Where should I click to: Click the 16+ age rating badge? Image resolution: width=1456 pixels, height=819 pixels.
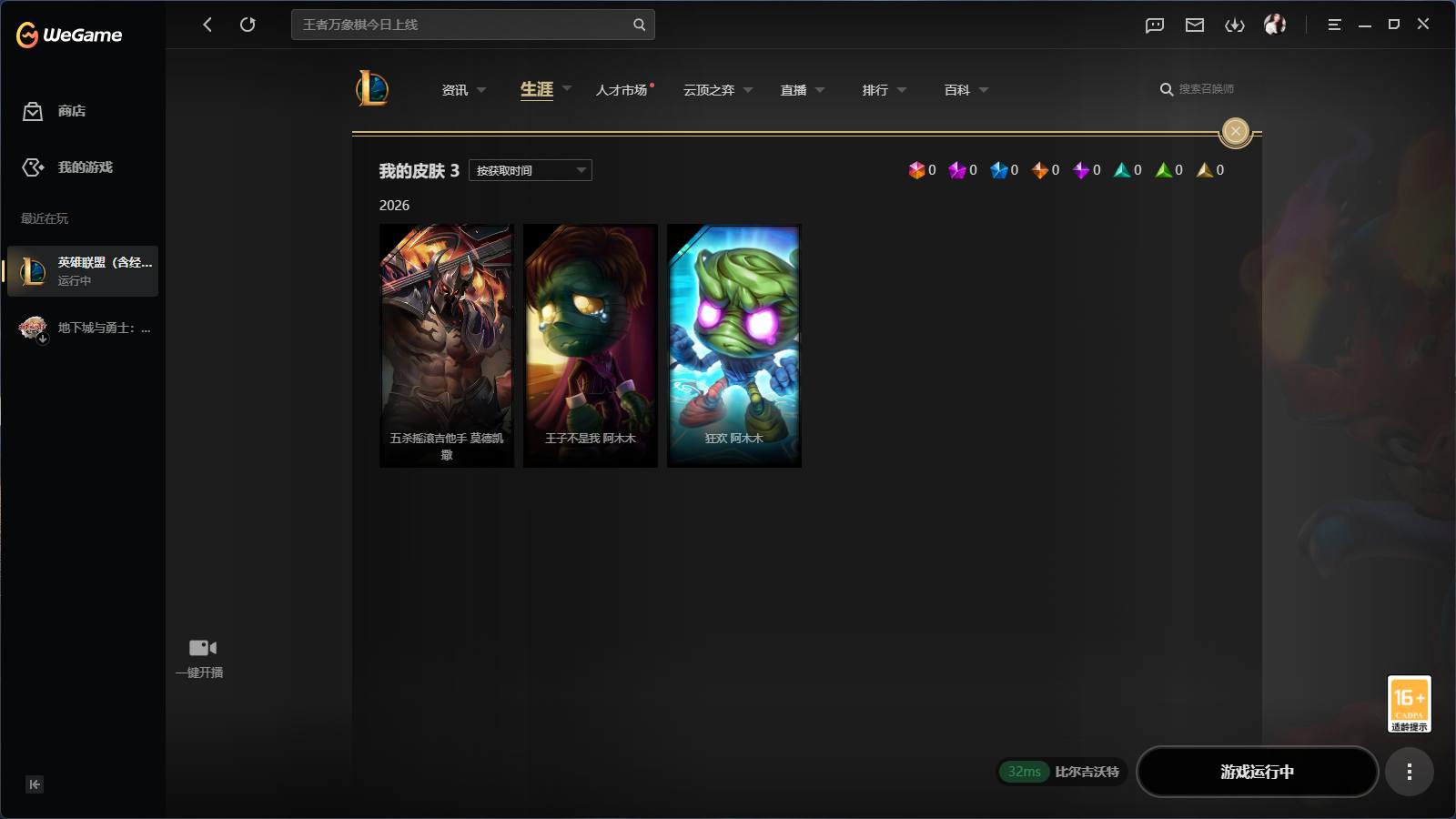click(x=1409, y=703)
